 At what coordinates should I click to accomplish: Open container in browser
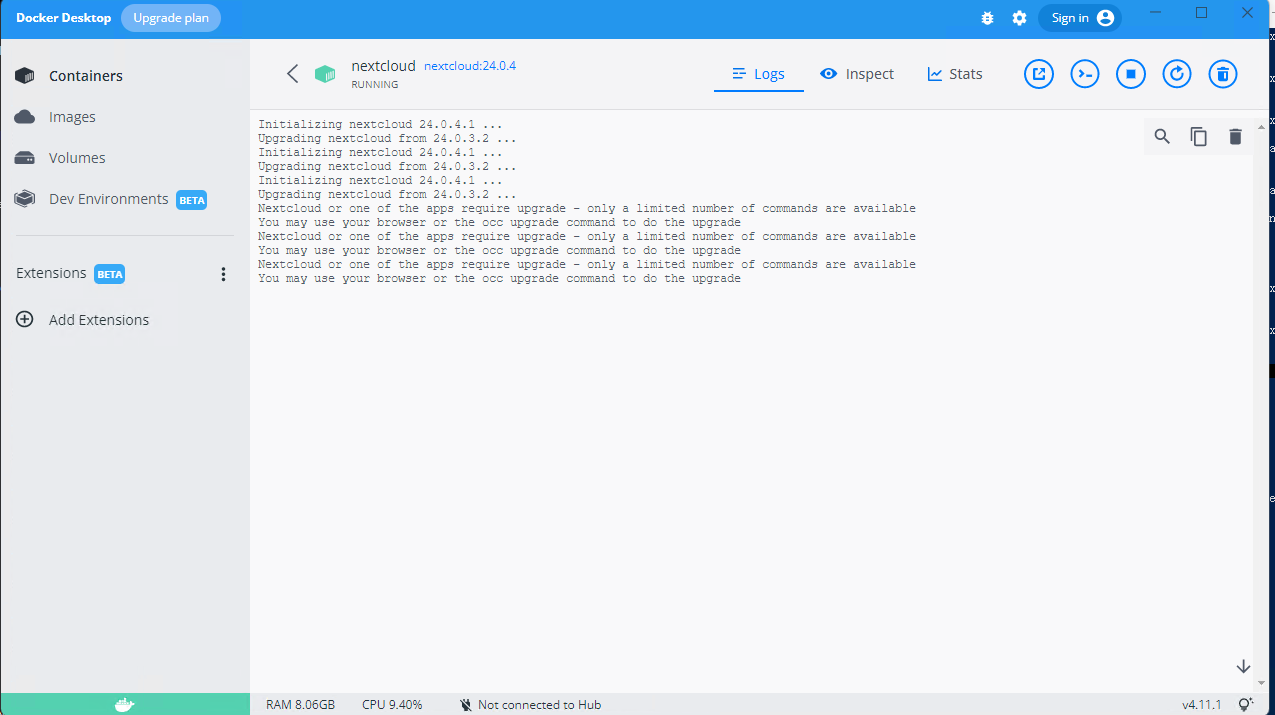click(x=1038, y=73)
